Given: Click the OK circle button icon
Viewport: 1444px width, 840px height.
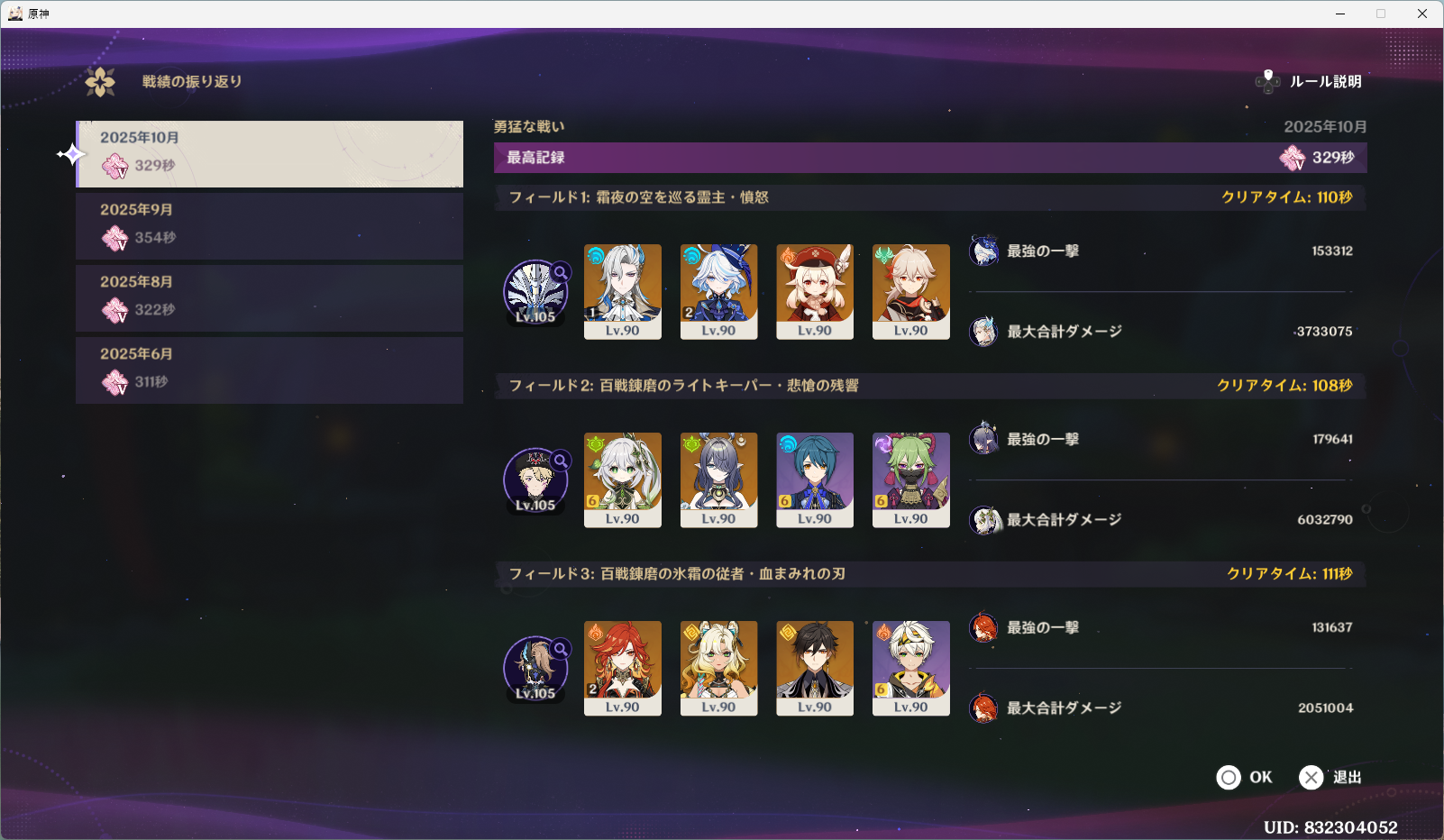Looking at the screenshot, I should click(1229, 777).
